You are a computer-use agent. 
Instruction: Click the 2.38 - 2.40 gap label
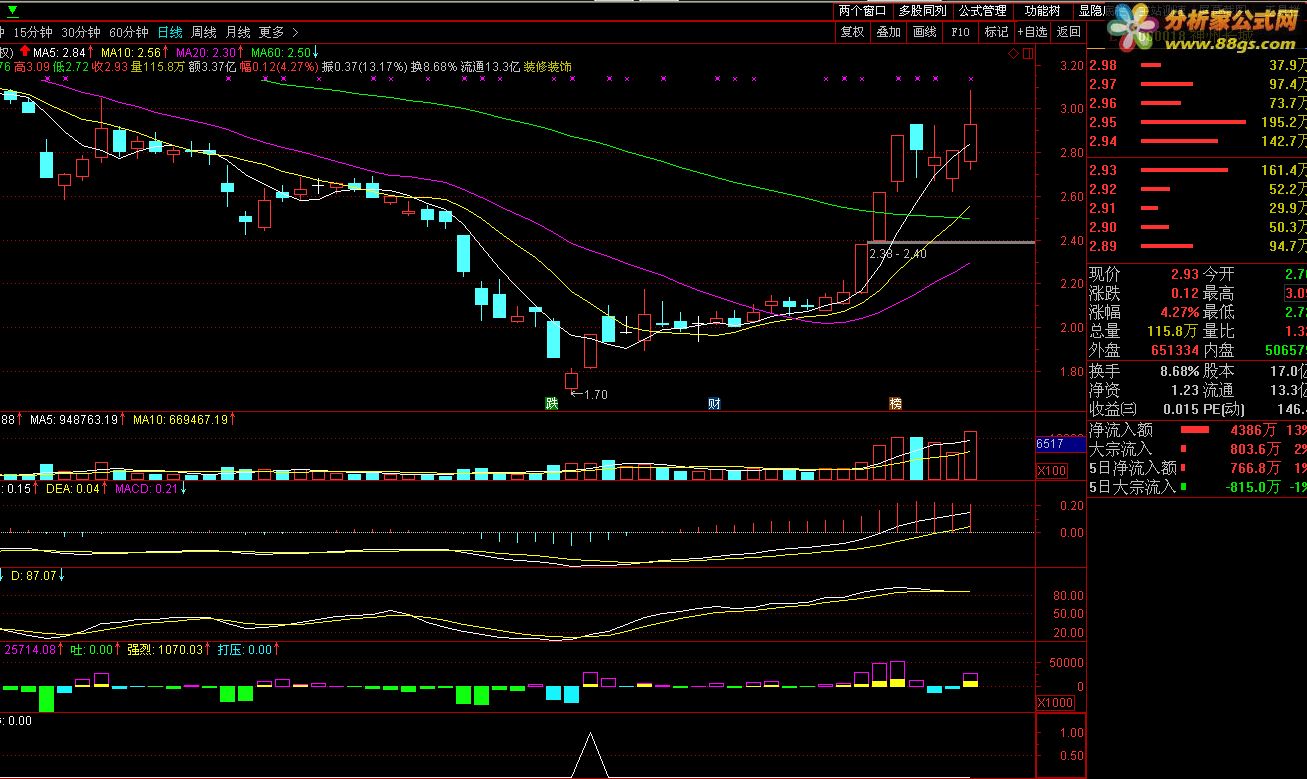(x=898, y=254)
